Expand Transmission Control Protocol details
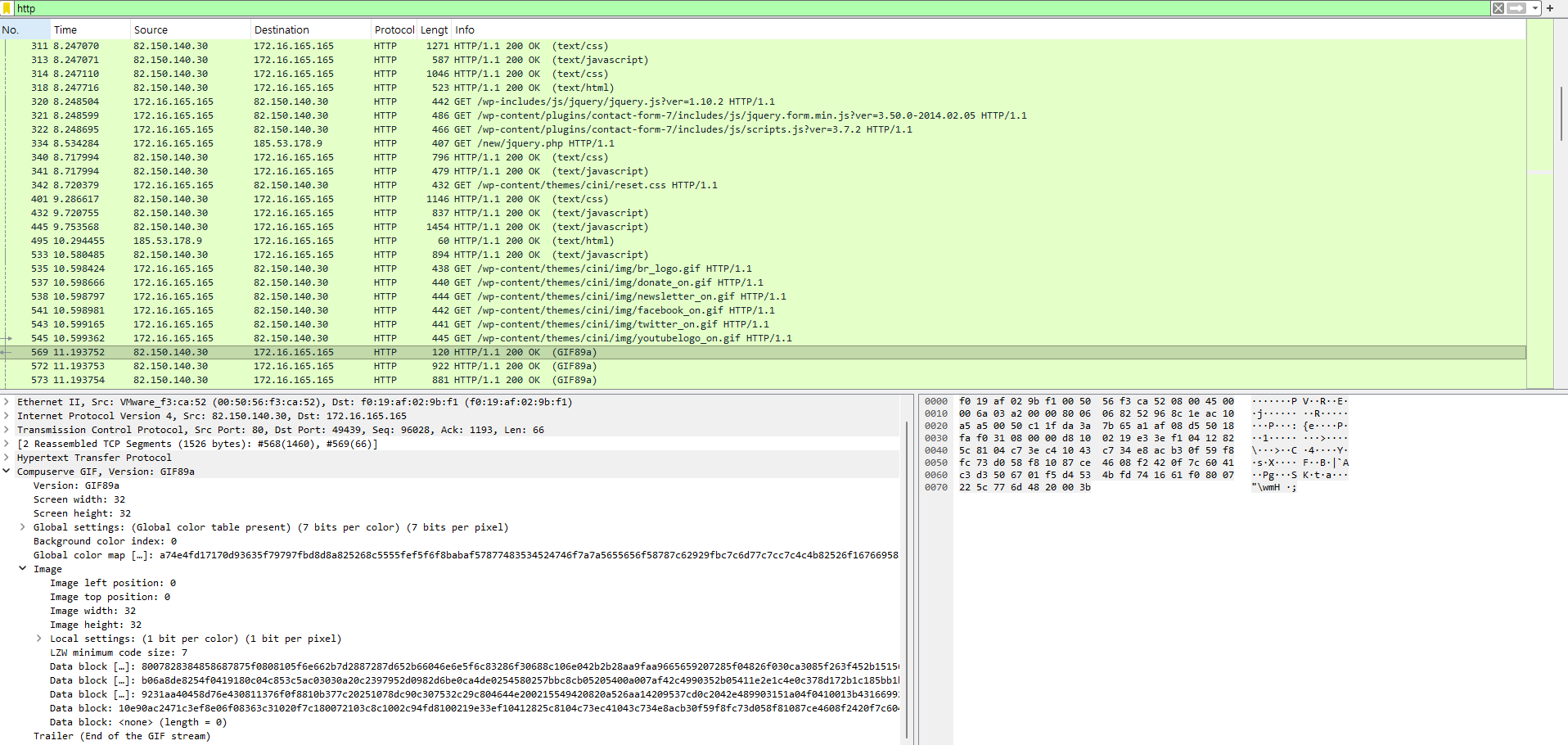 pos(7,430)
